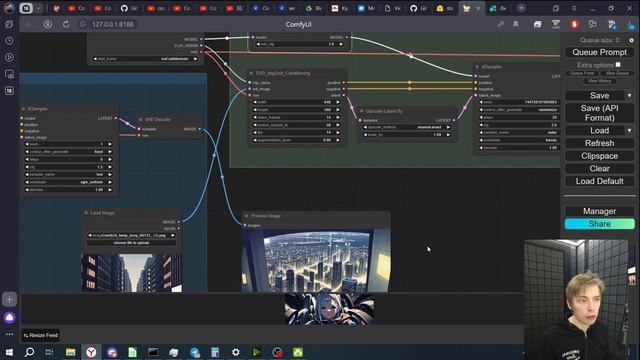Collapse the VAE Decode node via its dot
The image size is (640, 360).
(x=140, y=120)
